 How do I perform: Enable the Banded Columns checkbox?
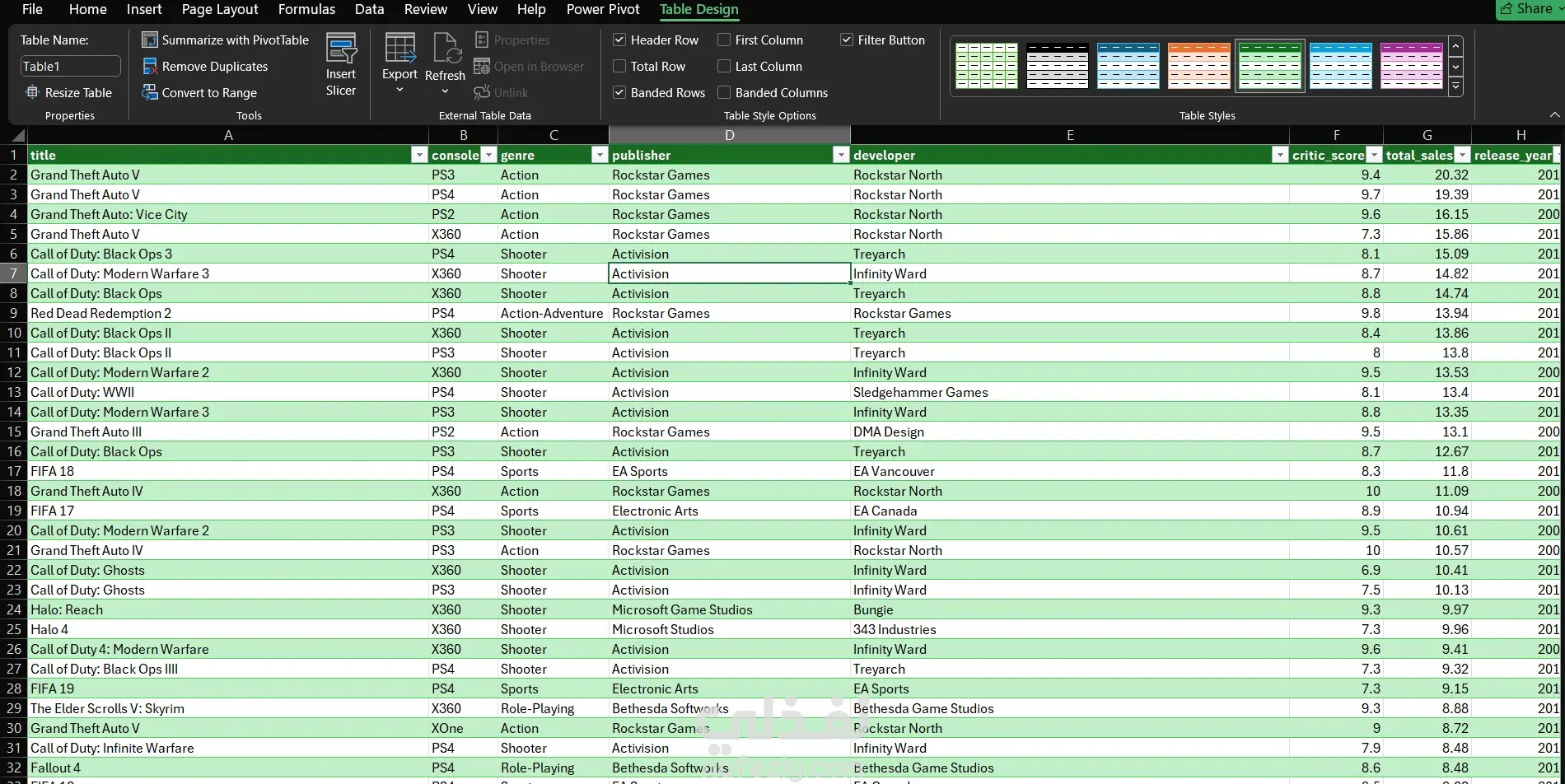coord(724,92)
